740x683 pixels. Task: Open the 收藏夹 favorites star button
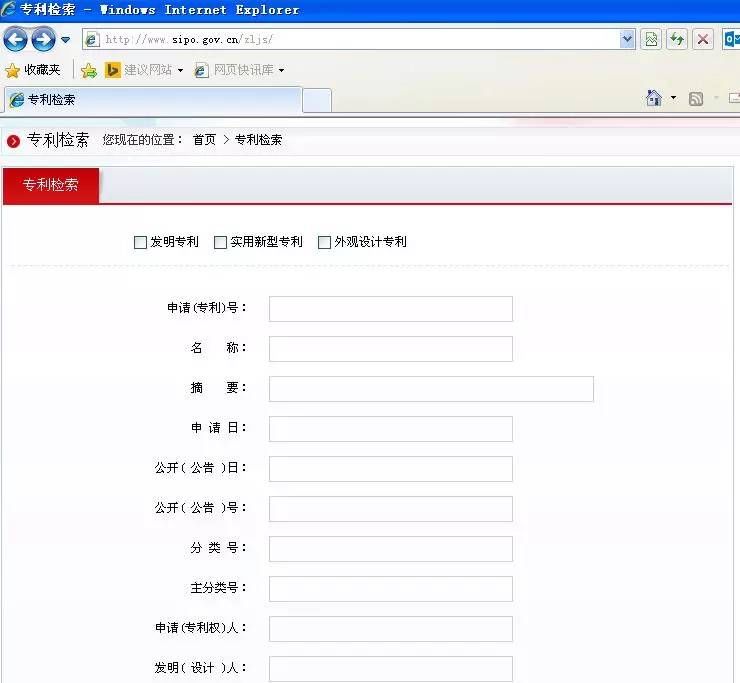33,70
